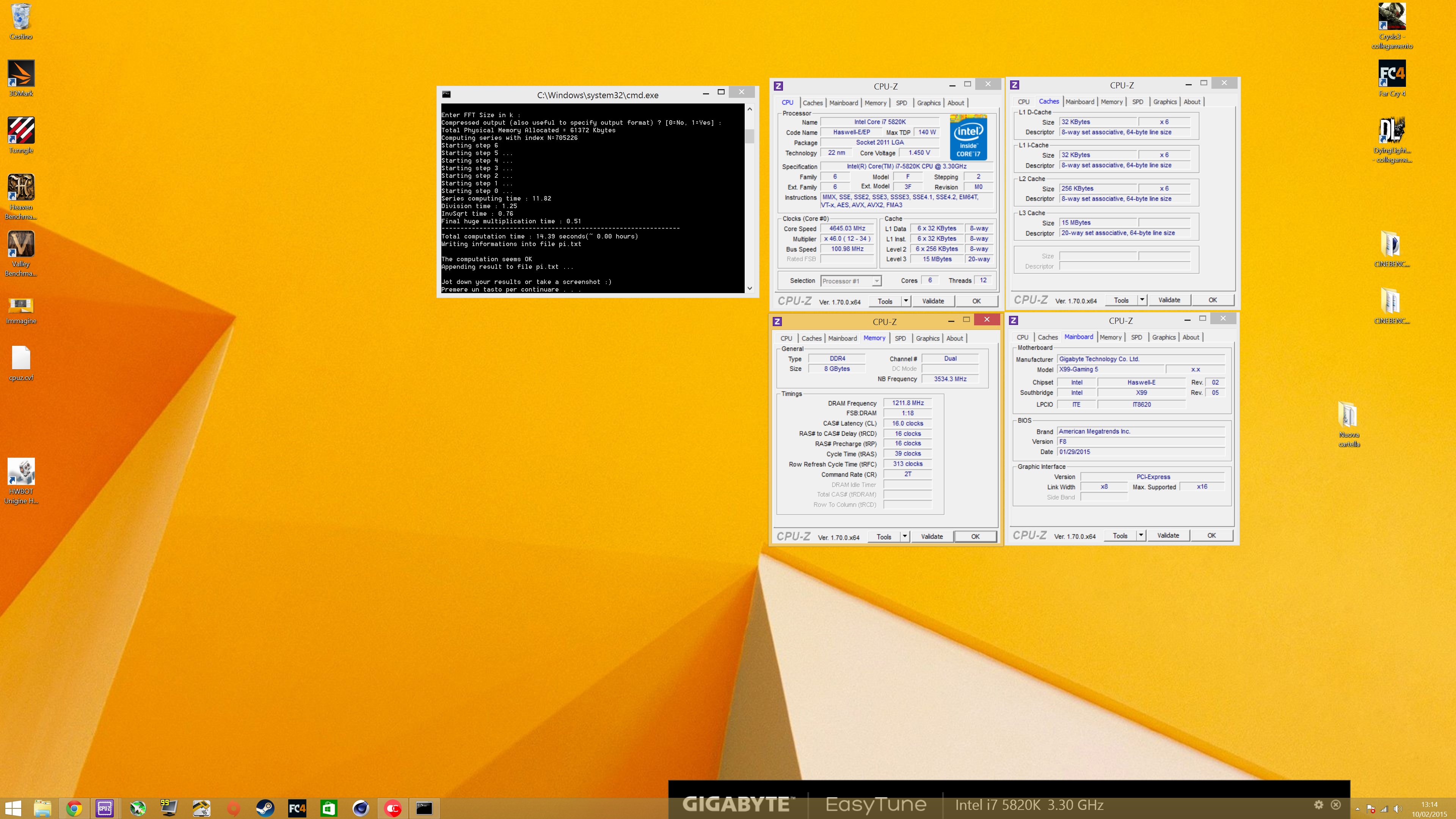Switch to Mainboard tab in Memory window
Screen dimensions: 1456x819
[842, 338]
